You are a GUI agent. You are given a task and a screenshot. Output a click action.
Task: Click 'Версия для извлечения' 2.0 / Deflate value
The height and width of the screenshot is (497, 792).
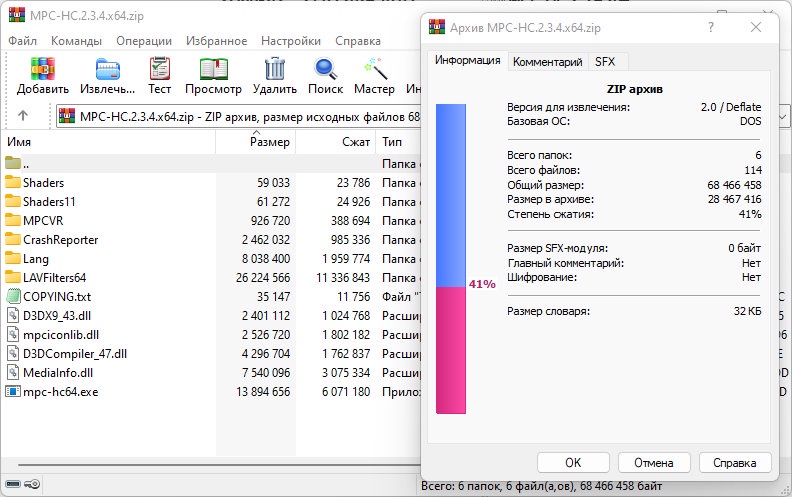[x=731, y=107]
